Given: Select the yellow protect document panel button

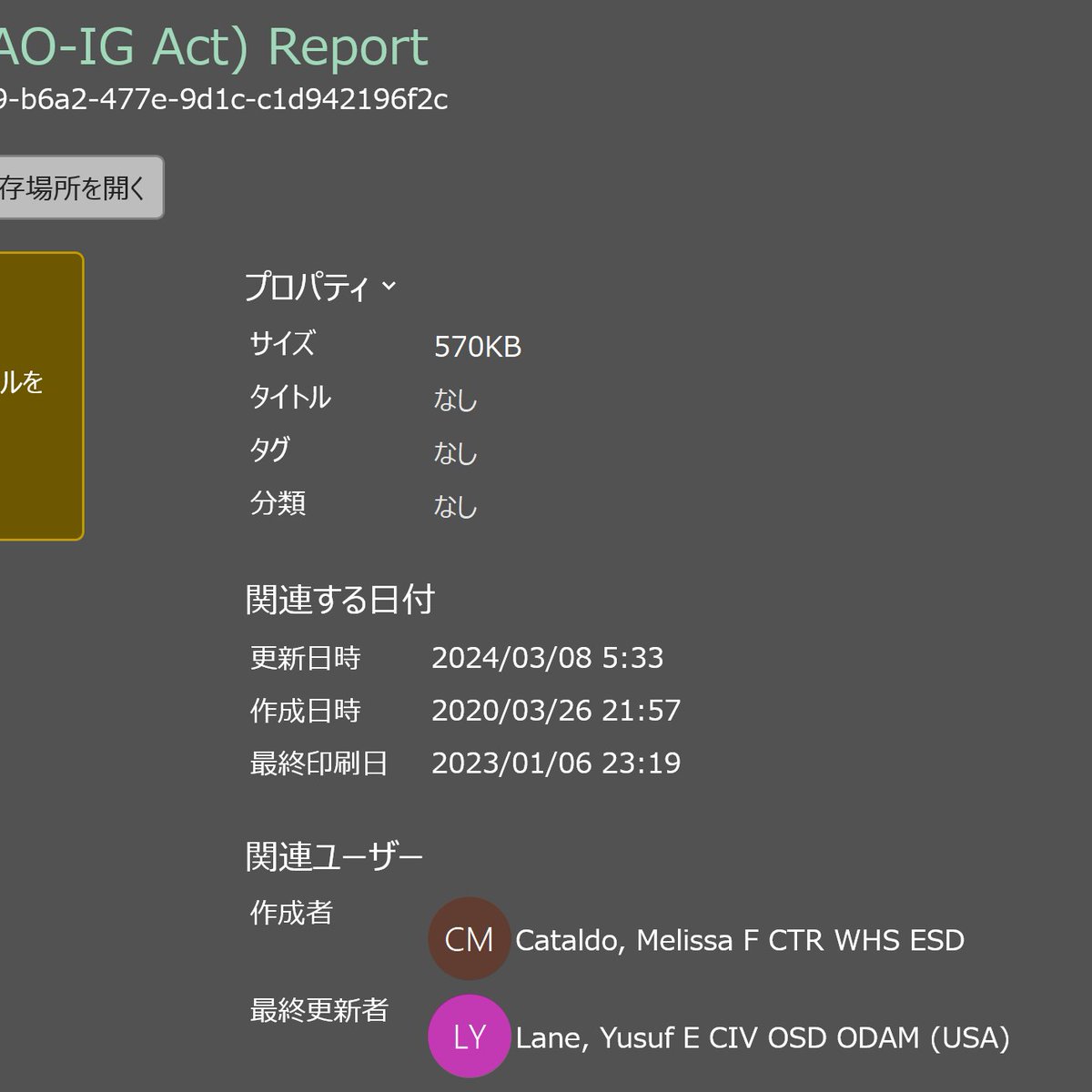Looking at the screenshot, I should click(41, 396).
